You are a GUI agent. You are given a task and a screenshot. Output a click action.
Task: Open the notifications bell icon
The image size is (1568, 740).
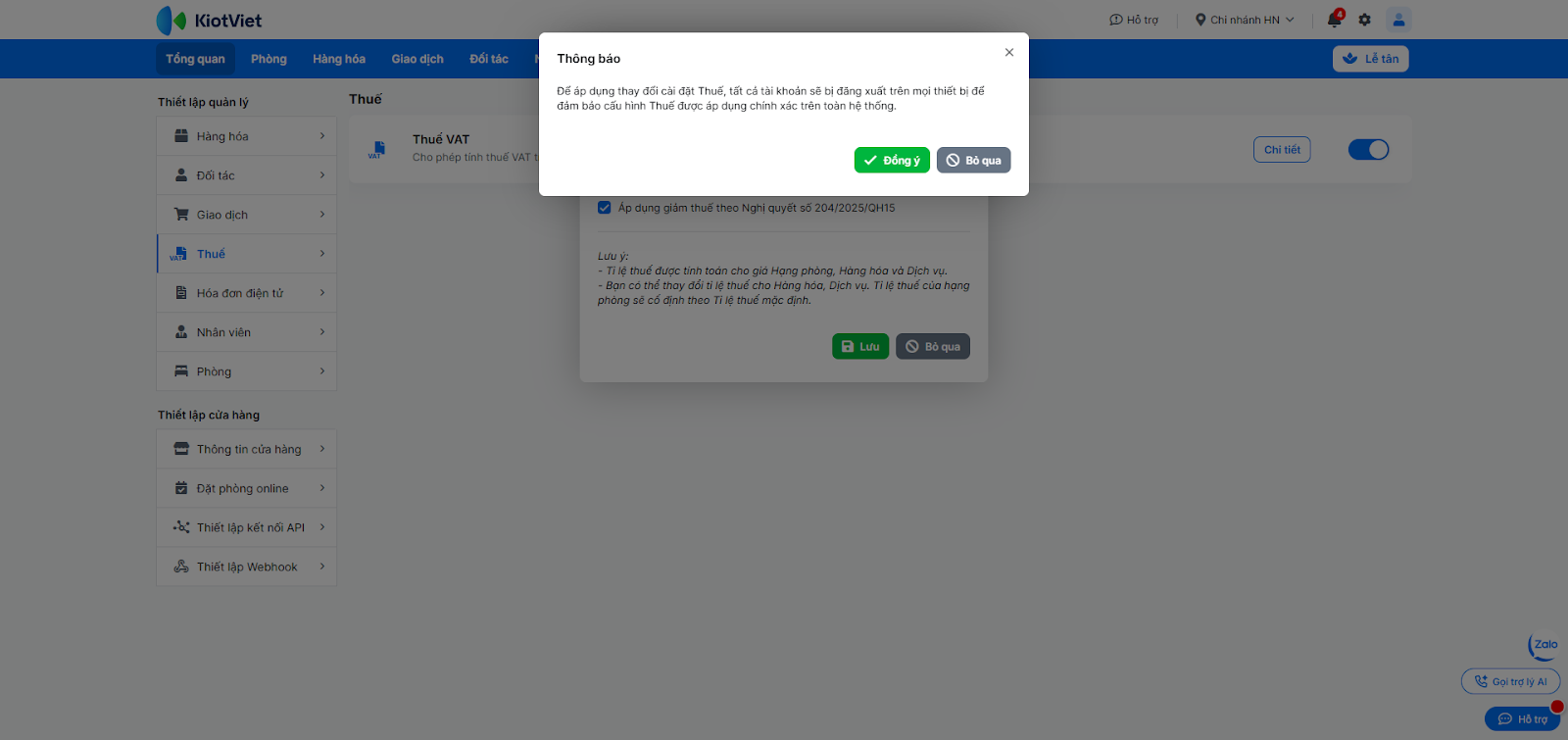(1335, 20)
